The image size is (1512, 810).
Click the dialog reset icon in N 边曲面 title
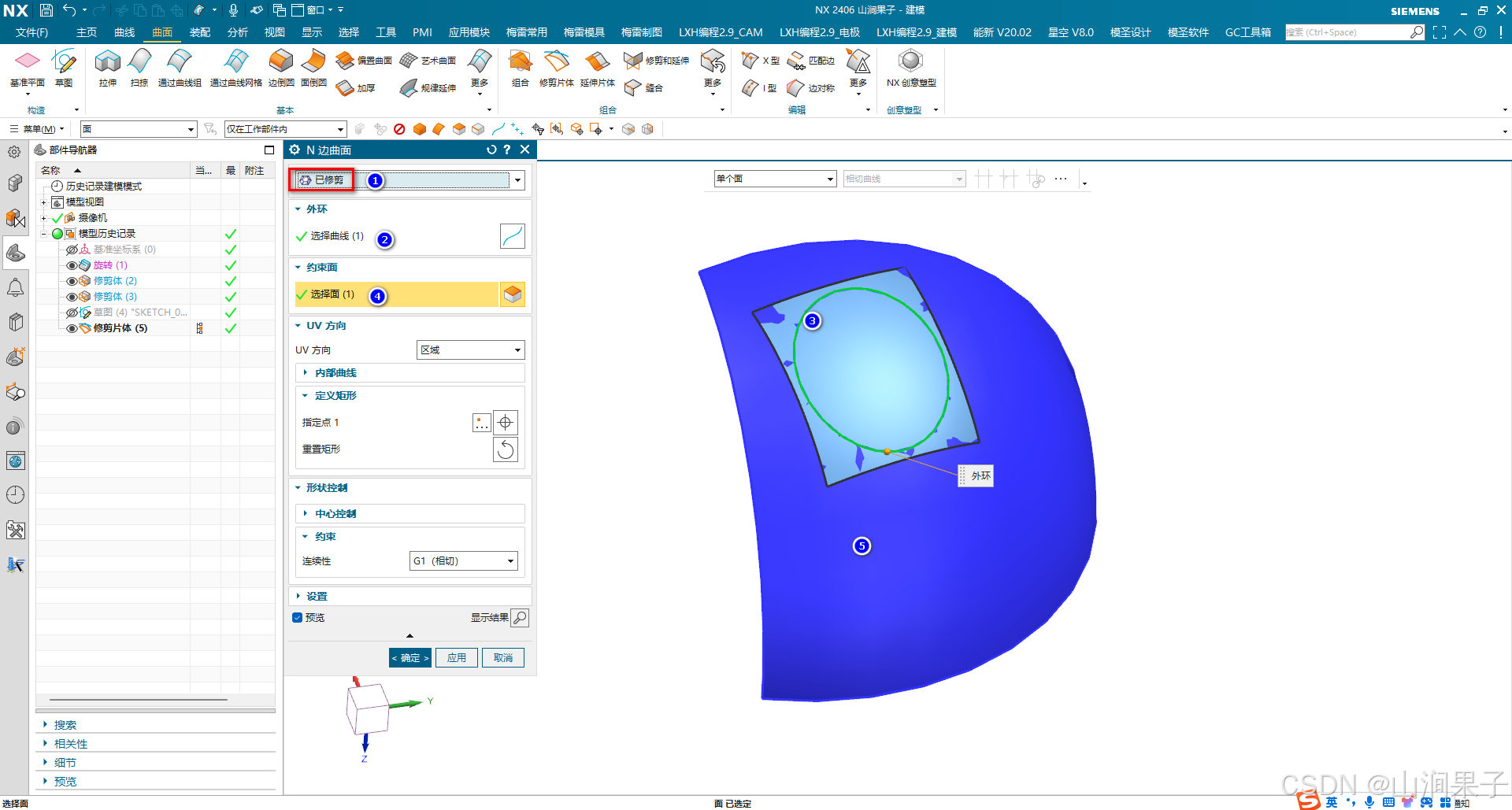click(x=491, y=150)
